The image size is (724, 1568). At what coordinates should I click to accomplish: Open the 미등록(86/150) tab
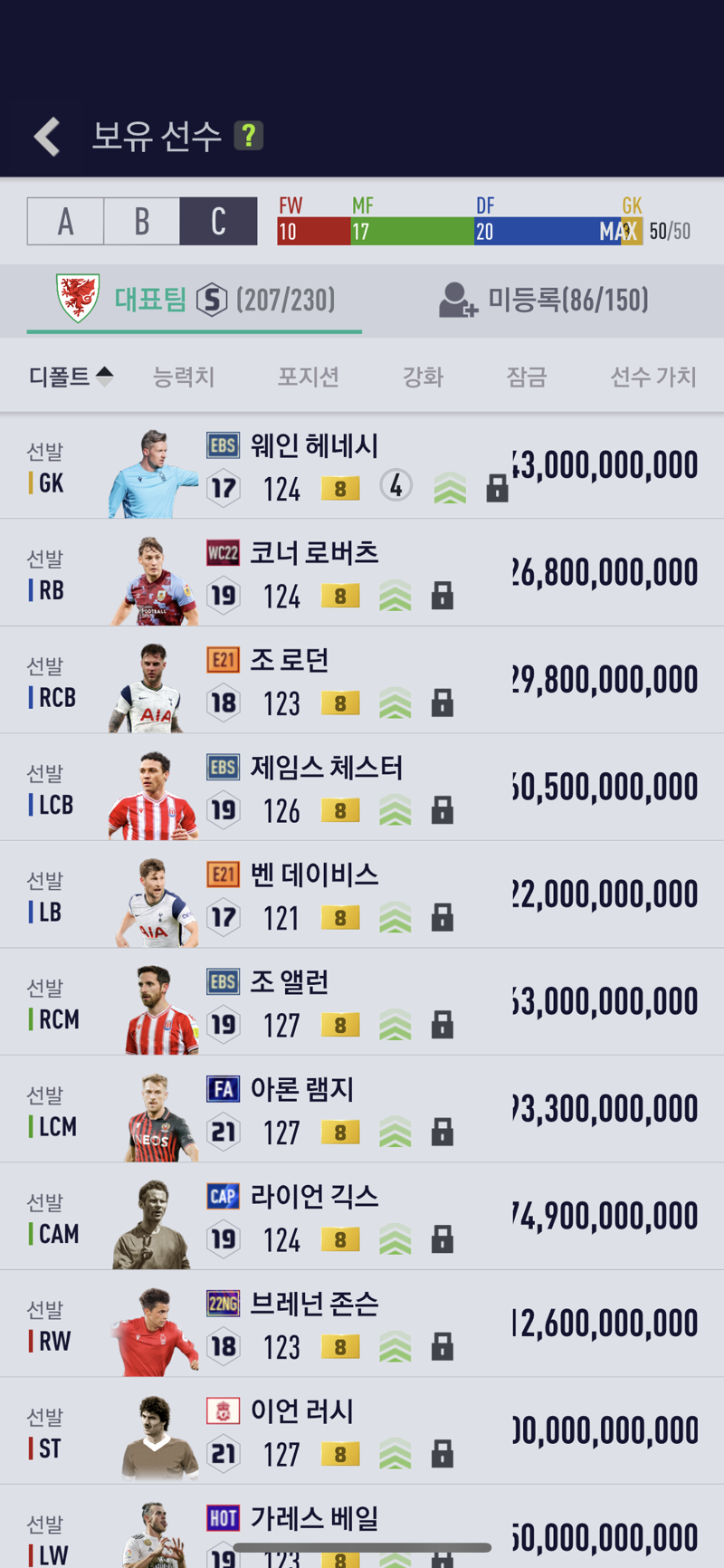(544, 300)
